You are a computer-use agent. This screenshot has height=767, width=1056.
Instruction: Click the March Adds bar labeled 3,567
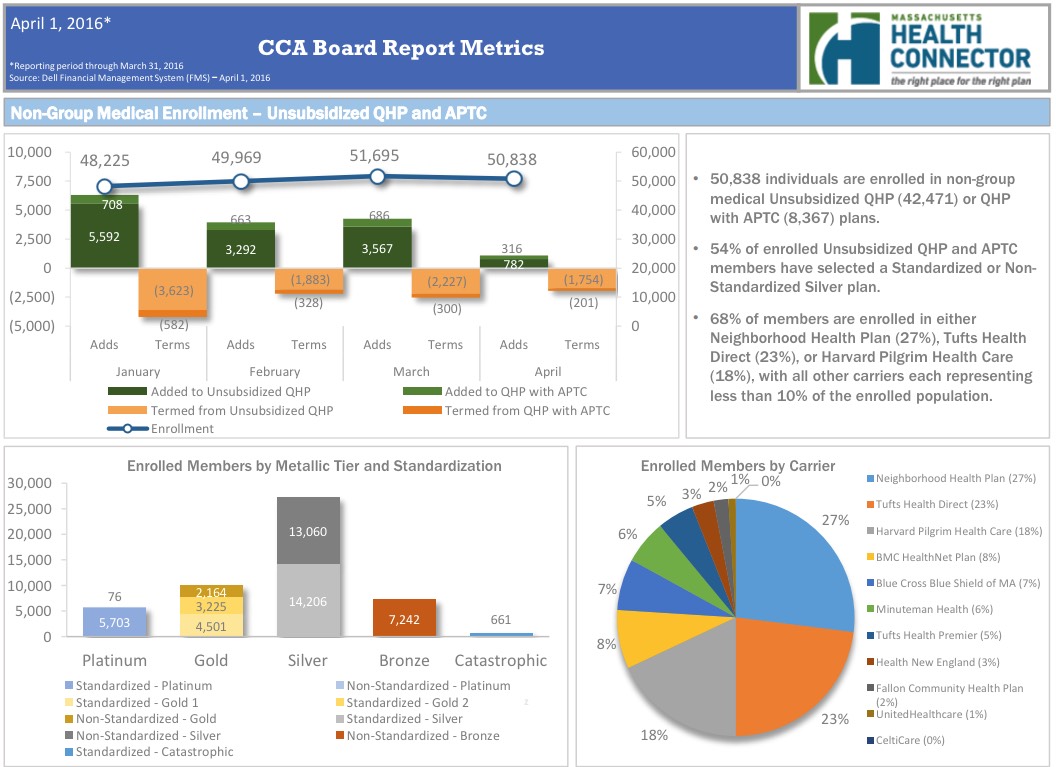coord(377,248)
